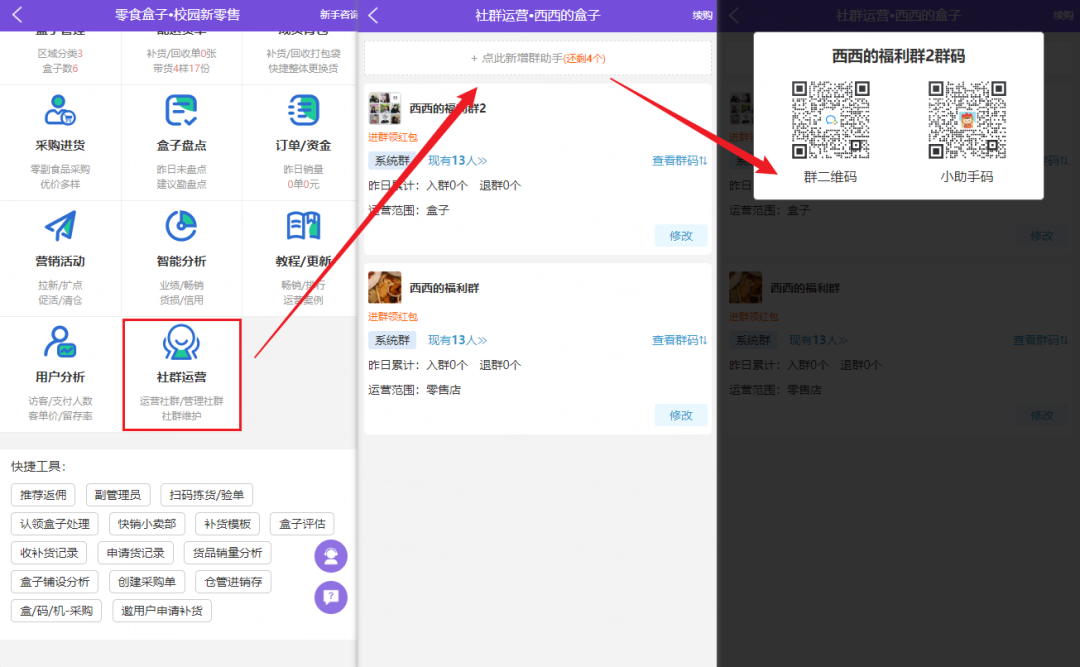
Task: Select 货品销量分析 quick tool
Action: [228, 553]
